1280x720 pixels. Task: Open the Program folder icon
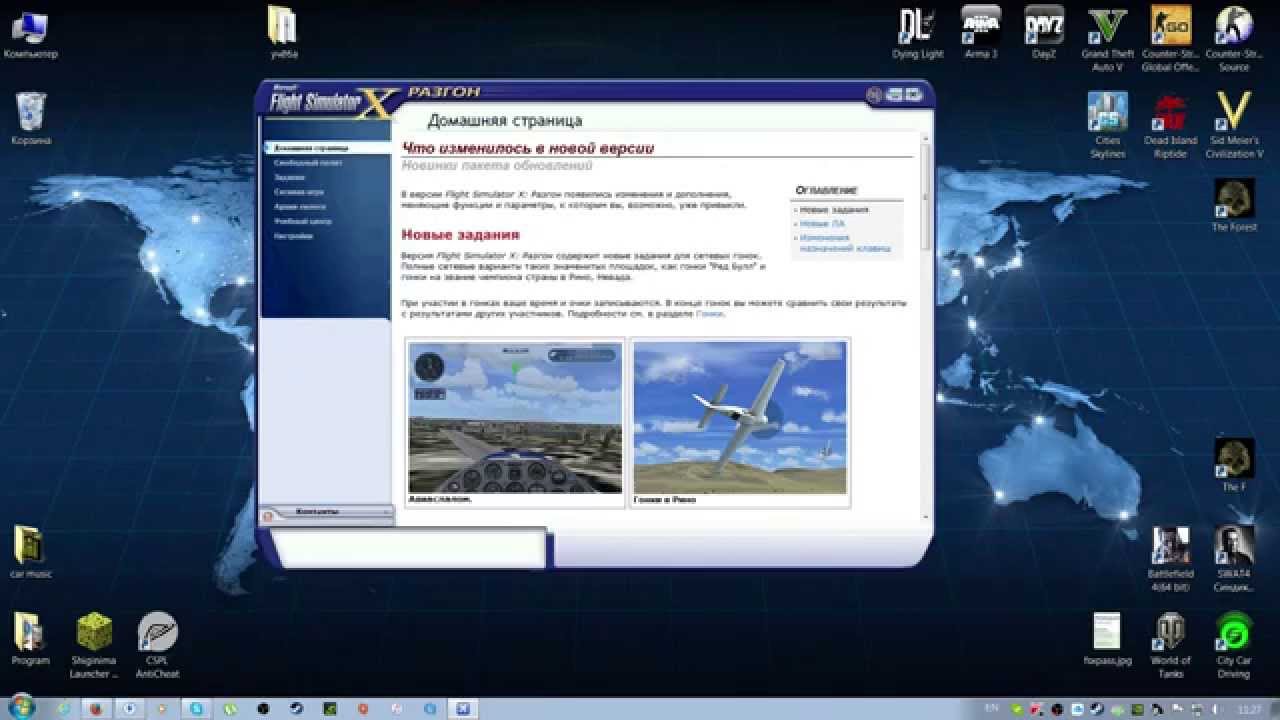coord(31,639)
